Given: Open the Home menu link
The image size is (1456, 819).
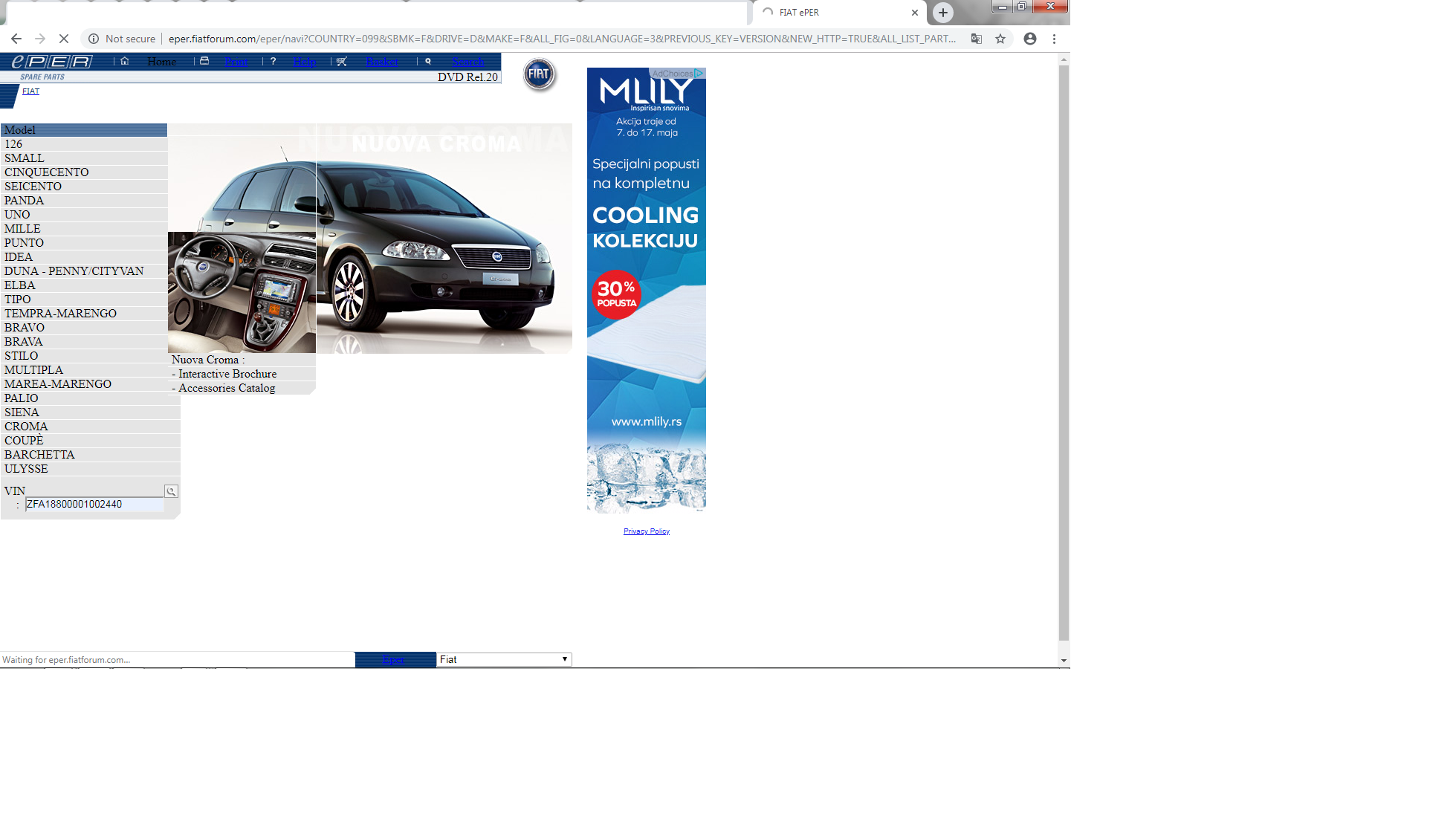Looking at the screenshot, I should click(162, 62).
